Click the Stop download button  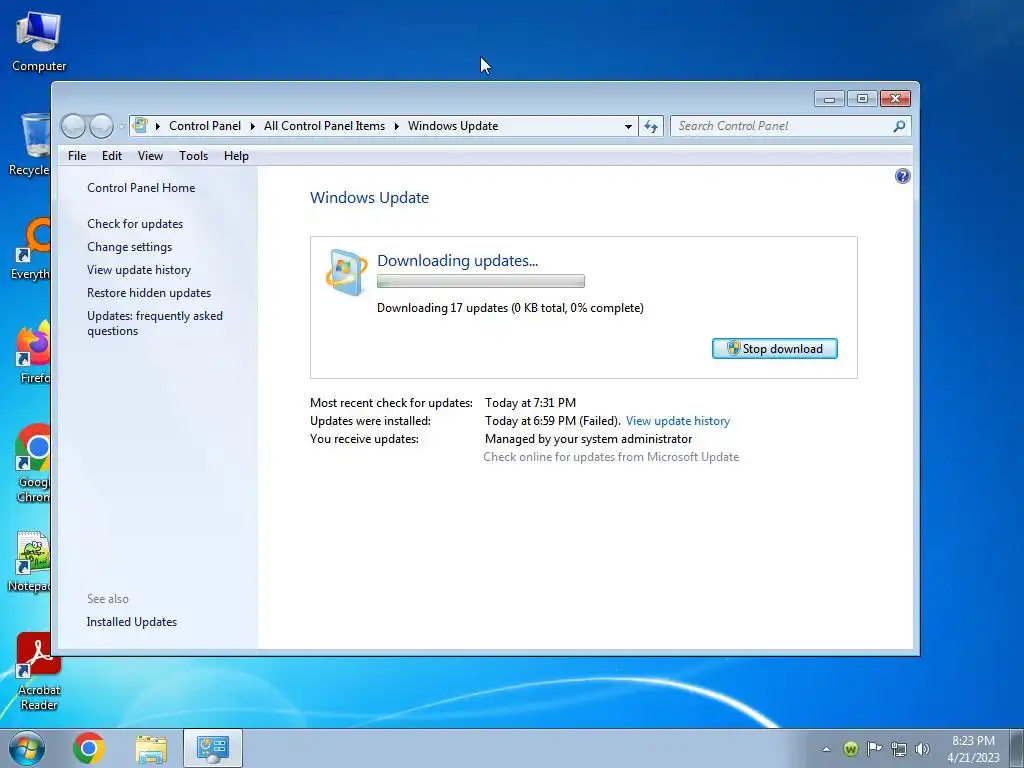[775, 349]
